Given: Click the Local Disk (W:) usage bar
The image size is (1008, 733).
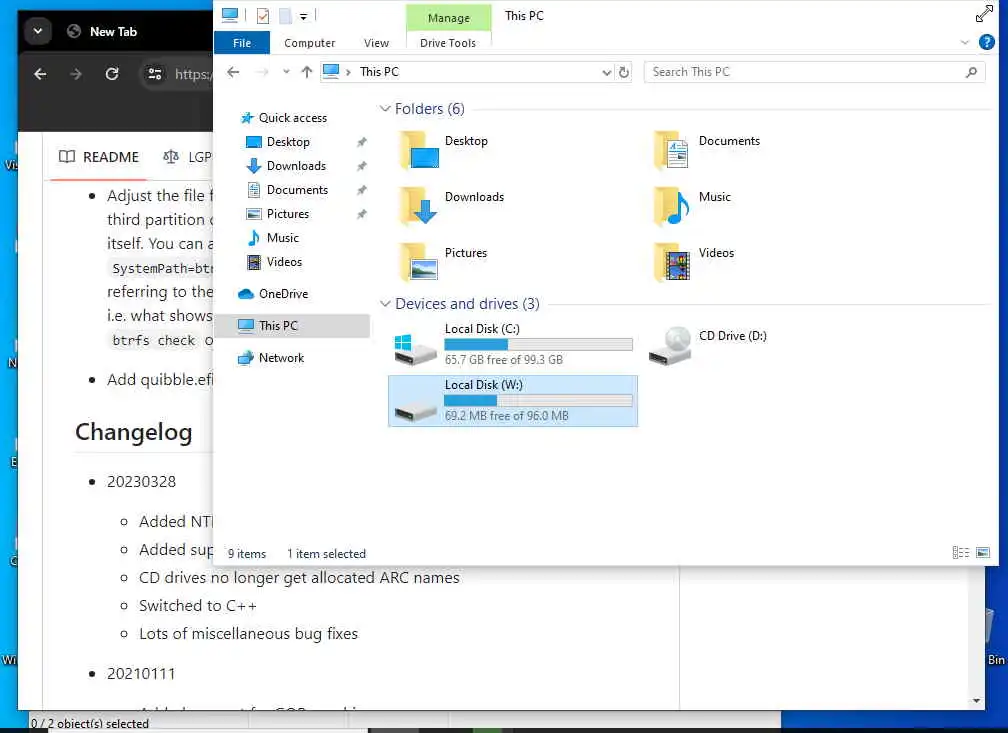Looking at the screenshot, I should coord(539,401).
